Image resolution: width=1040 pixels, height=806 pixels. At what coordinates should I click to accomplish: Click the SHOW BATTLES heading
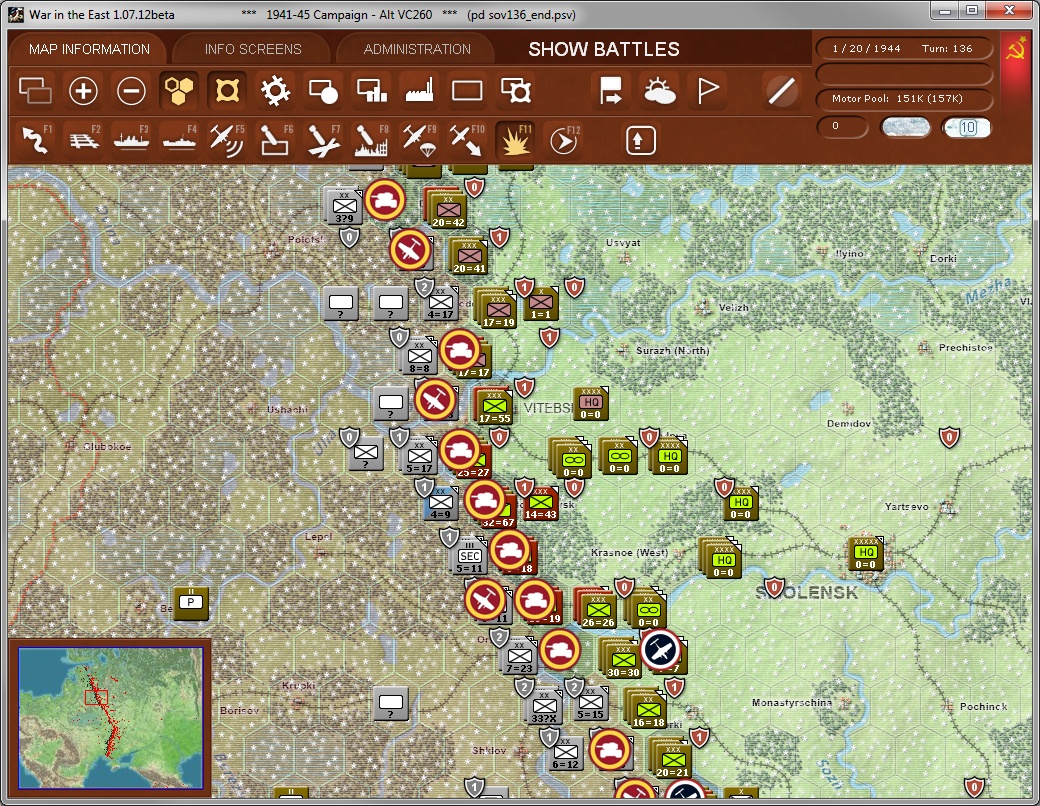coord(604,48)
